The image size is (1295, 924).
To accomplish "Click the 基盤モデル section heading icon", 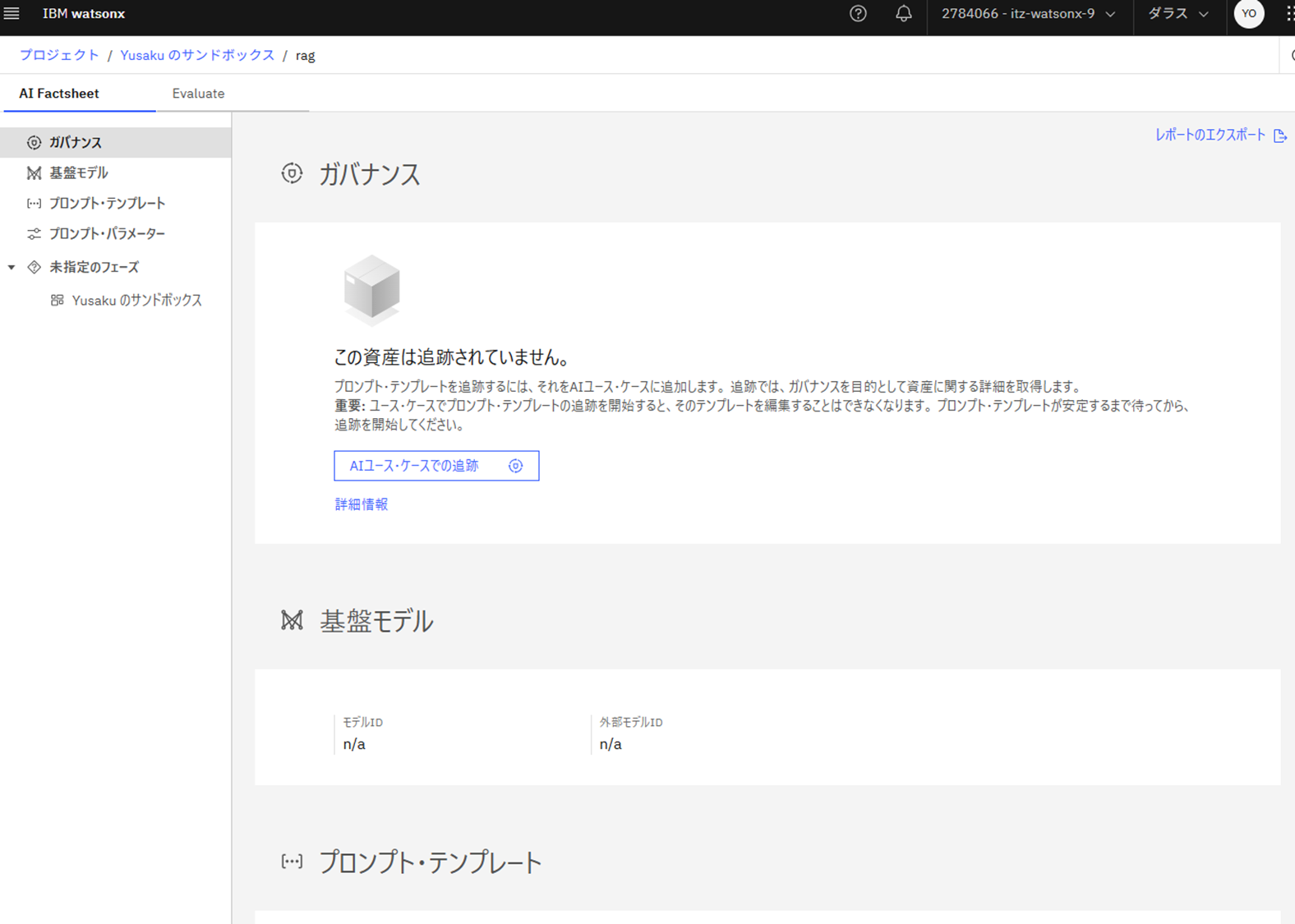I will tap(292, 620).
